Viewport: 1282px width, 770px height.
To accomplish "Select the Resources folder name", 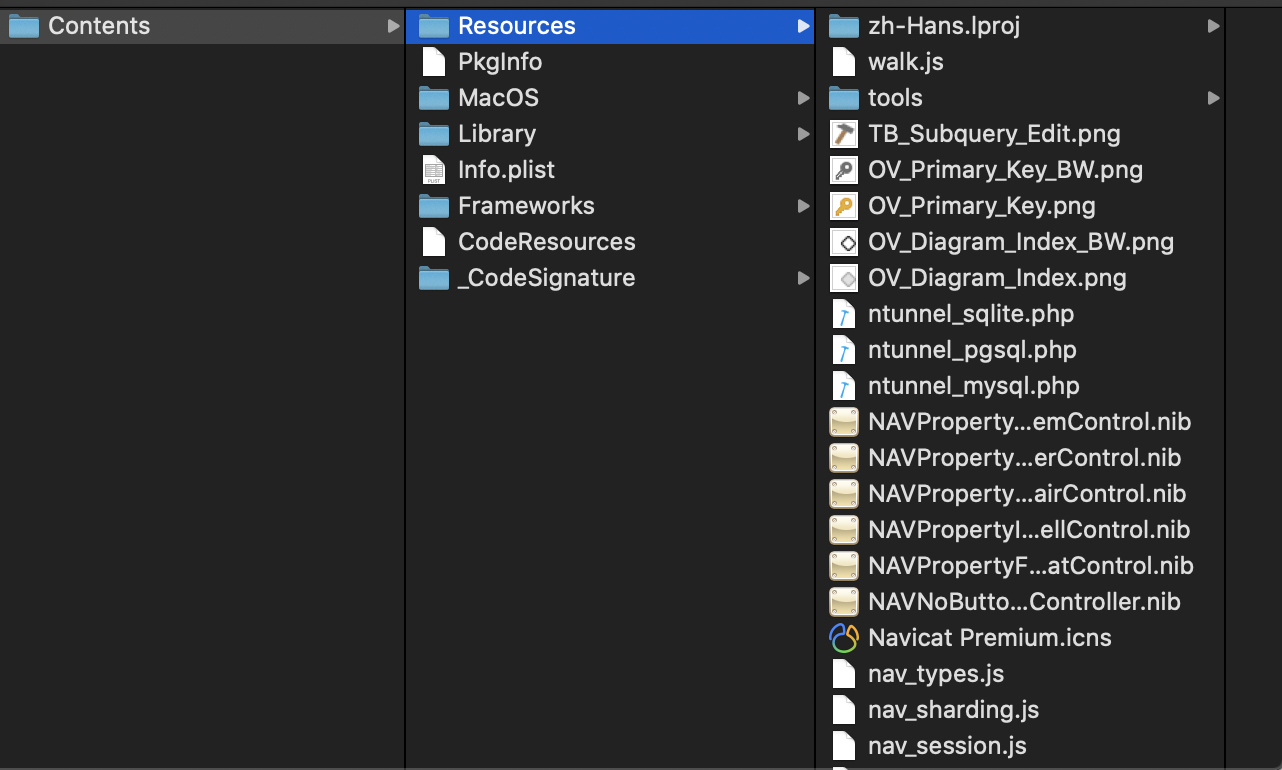I will click(517, 26).
